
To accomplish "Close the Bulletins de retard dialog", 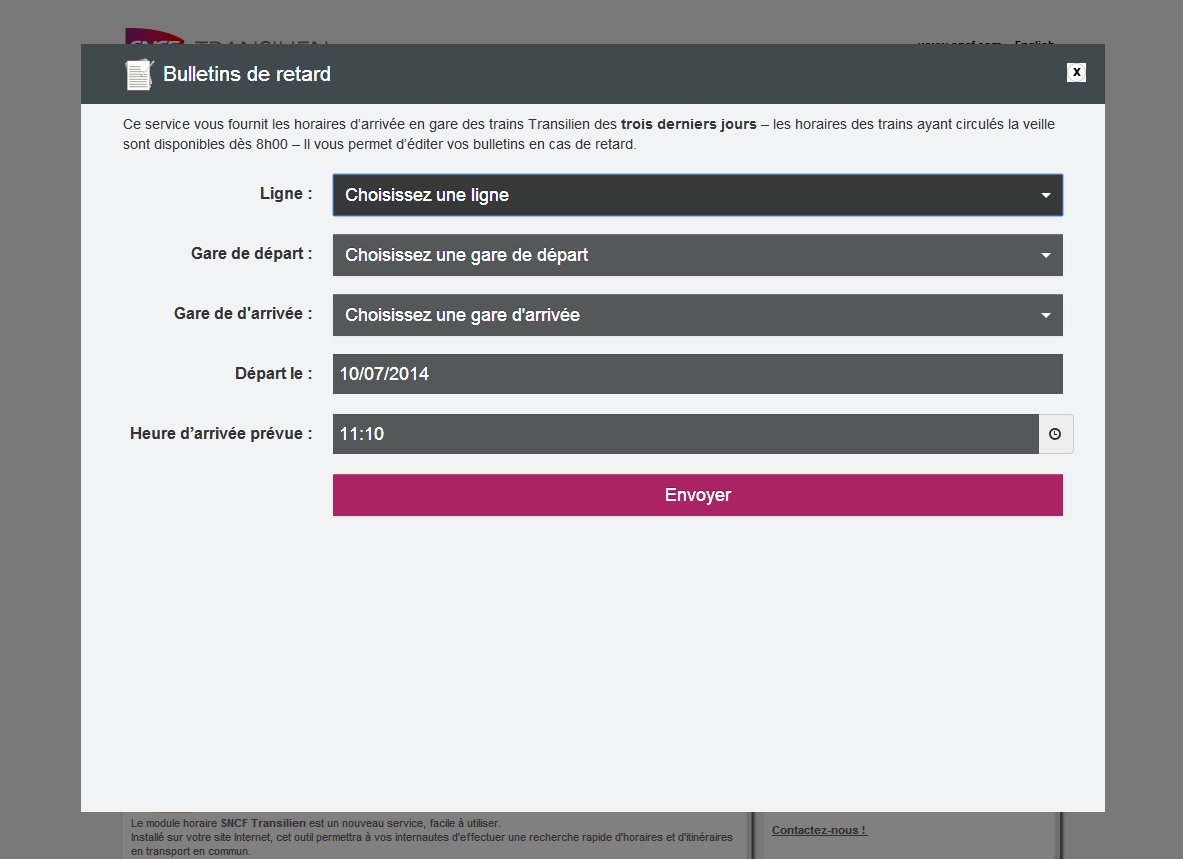I will 1076,72.
